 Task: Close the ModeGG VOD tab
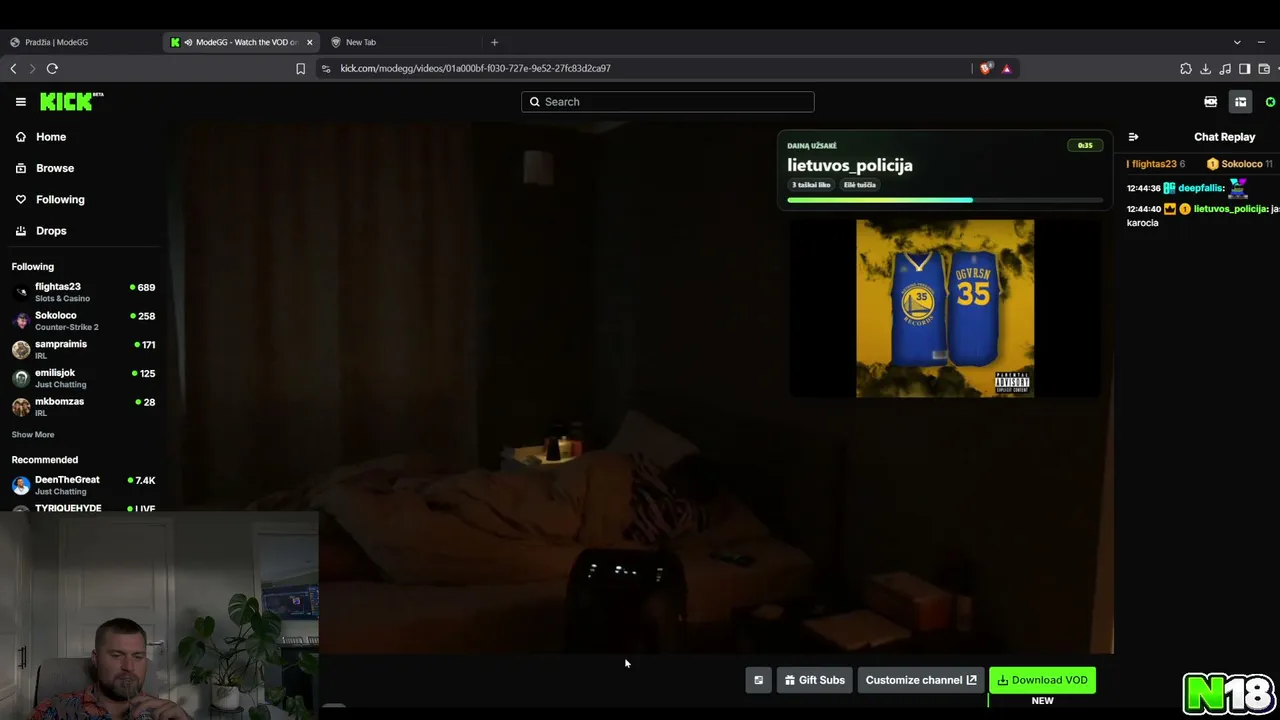coord(309,42)
